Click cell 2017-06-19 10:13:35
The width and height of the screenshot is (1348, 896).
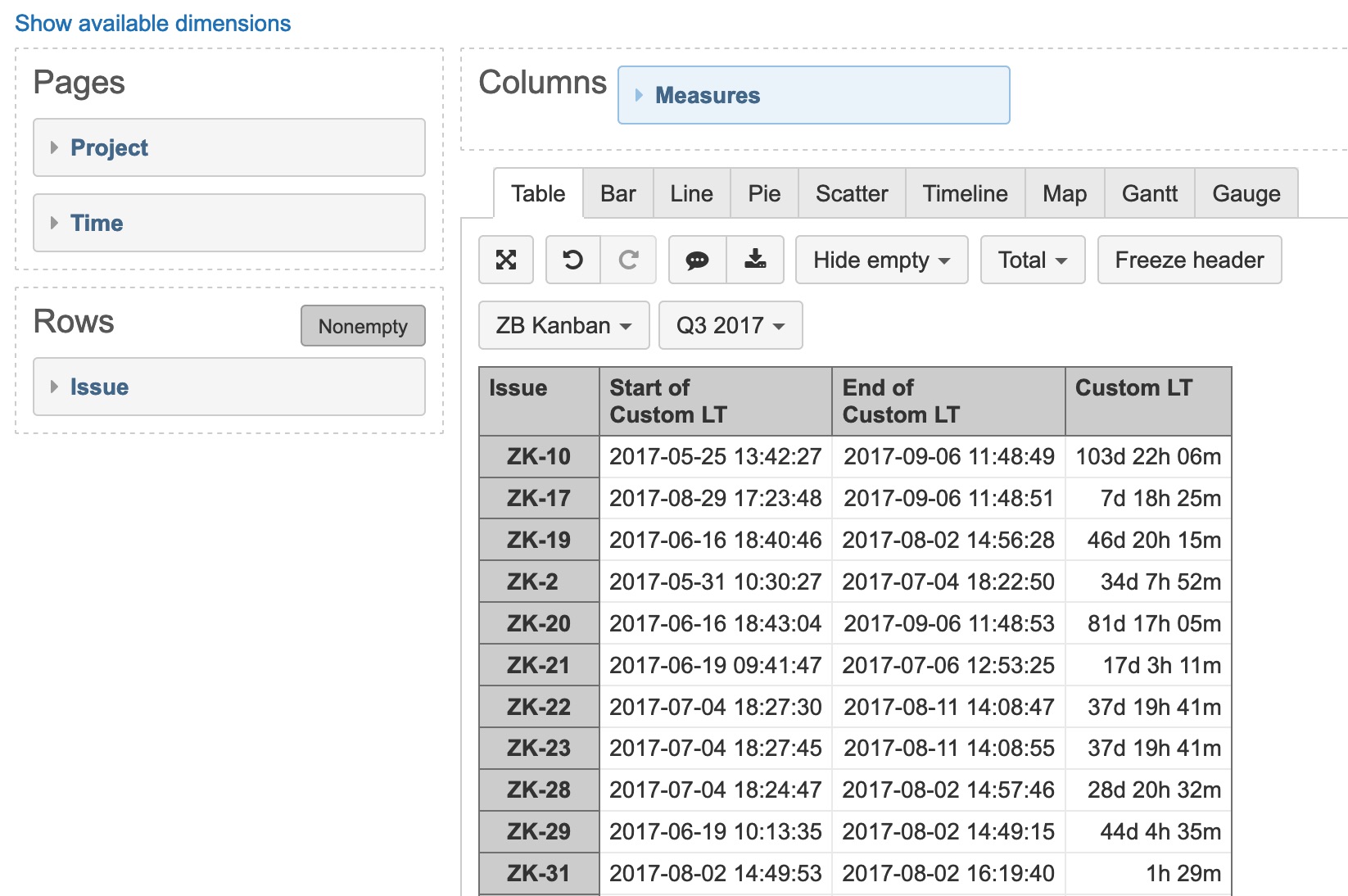pyautogui.click(x=716, y=831)
